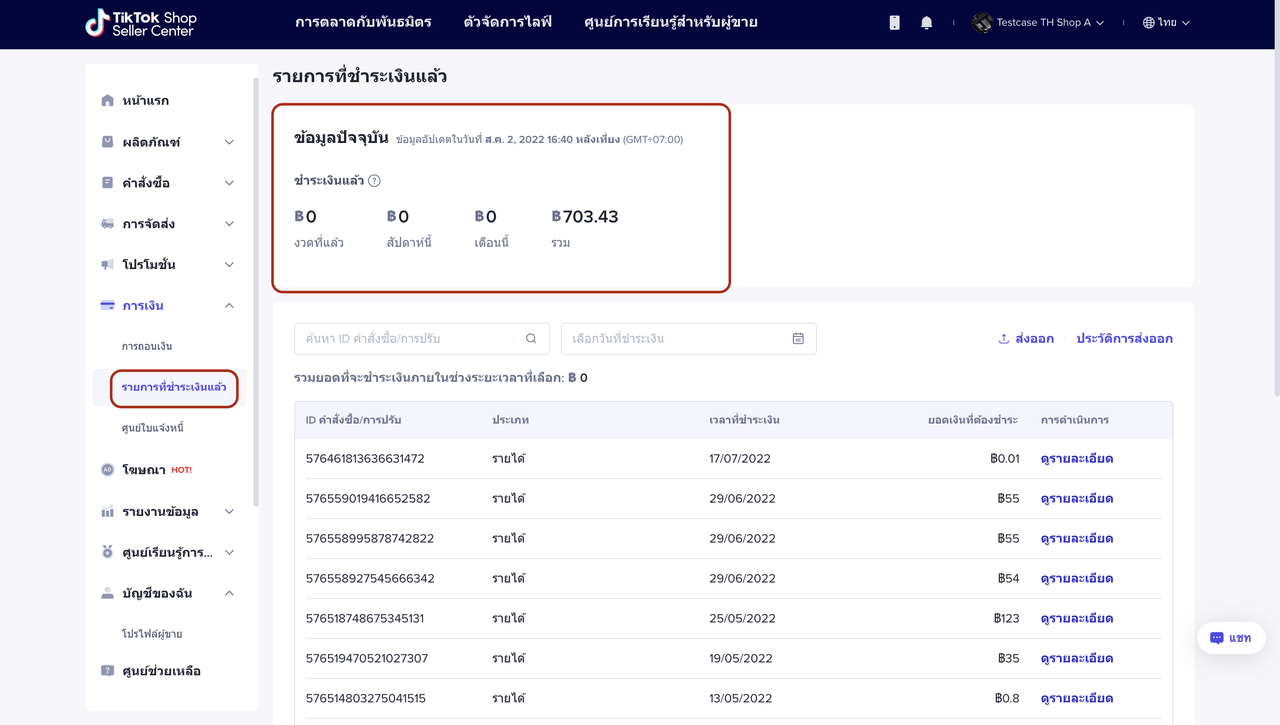Open the Testcase TH Shop A account dropdown
The height and width of the screenshot is (725, 1280).
pos(1040,23)
